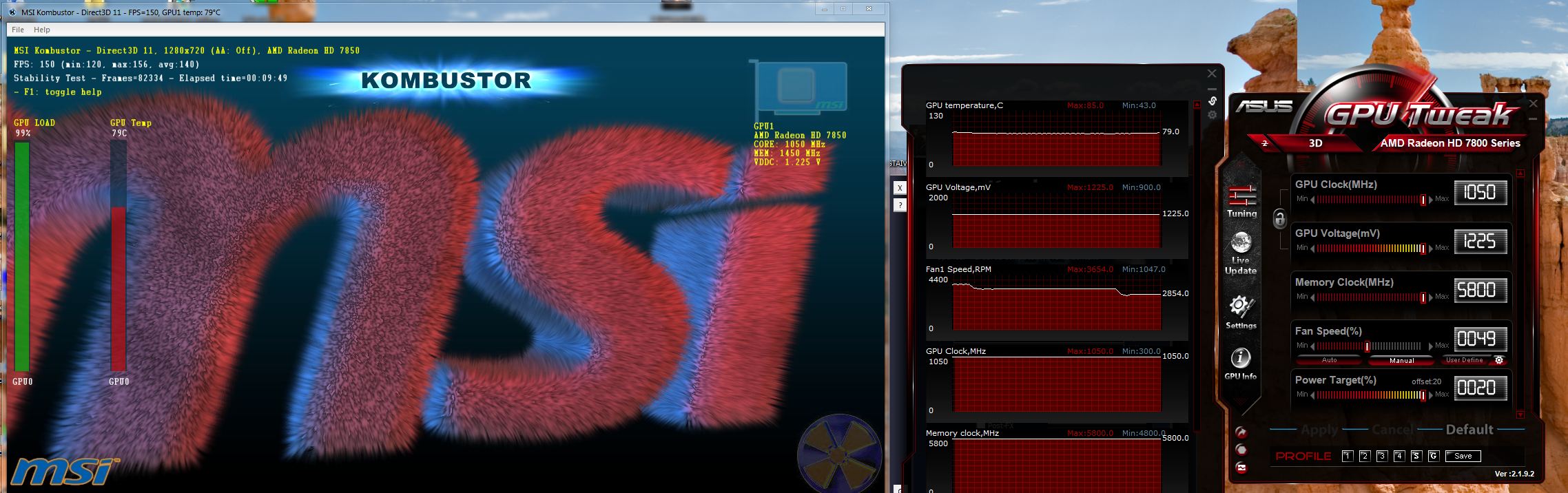Open the monitor panel's gear settings icon
Image resolution: width=1568 pixels, height=493 pixels.
pyautogui.click(x=1213, y=115)
